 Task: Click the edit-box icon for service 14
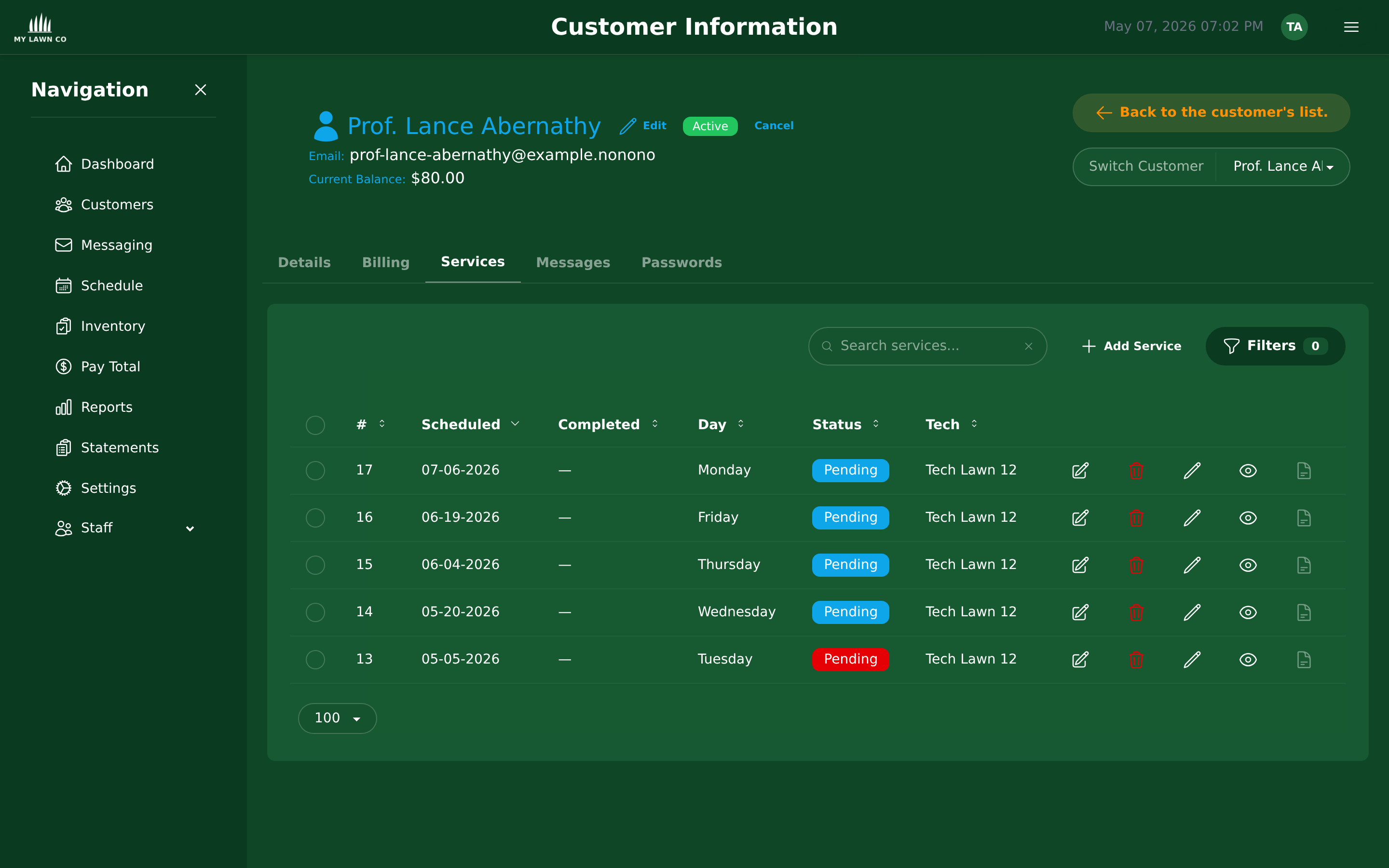click(x=1080, y=612)
